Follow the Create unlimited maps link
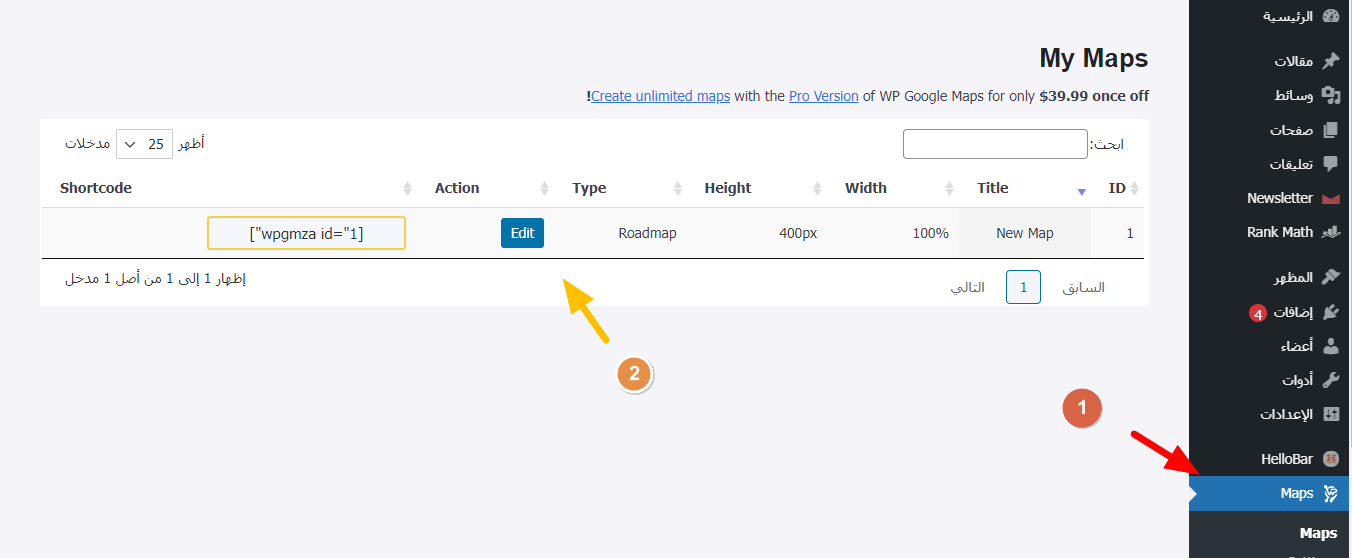 pyautogui.click(x=660, y=96)
